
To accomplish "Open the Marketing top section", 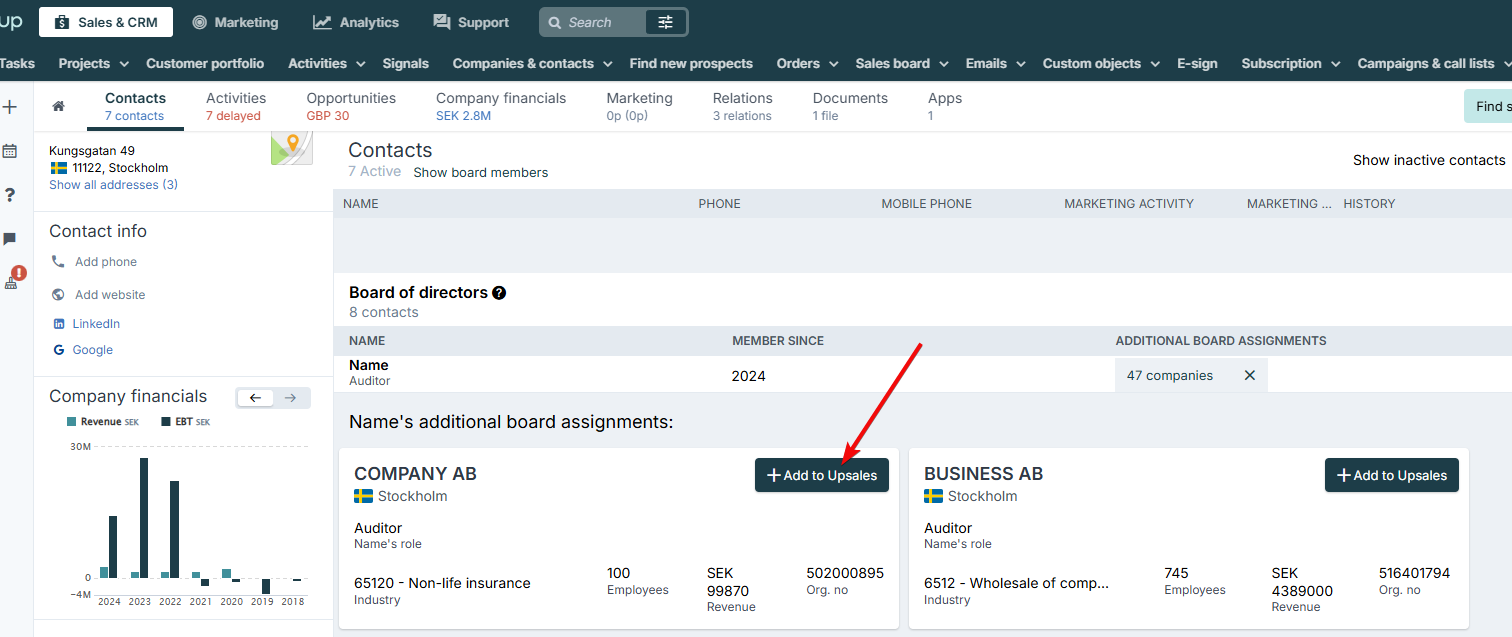I will [235, 22].
